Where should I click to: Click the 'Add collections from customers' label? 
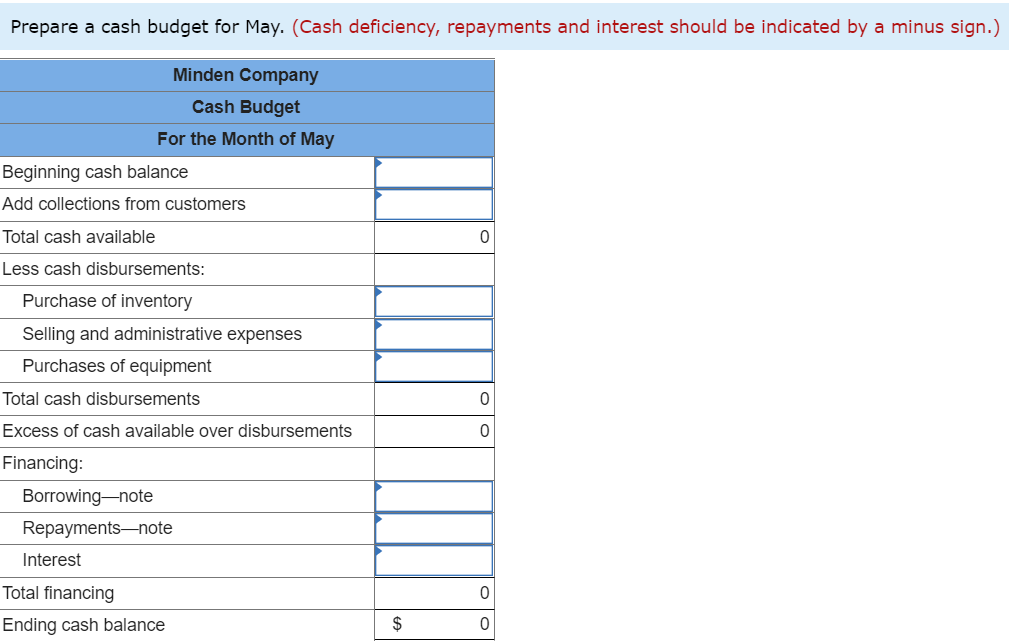(124, 204)
